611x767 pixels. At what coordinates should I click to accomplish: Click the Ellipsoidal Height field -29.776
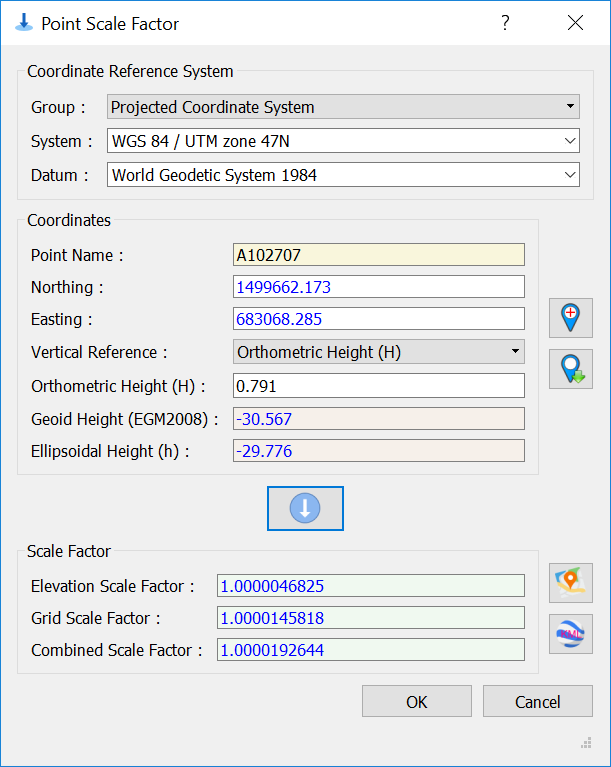pos(379,451)
